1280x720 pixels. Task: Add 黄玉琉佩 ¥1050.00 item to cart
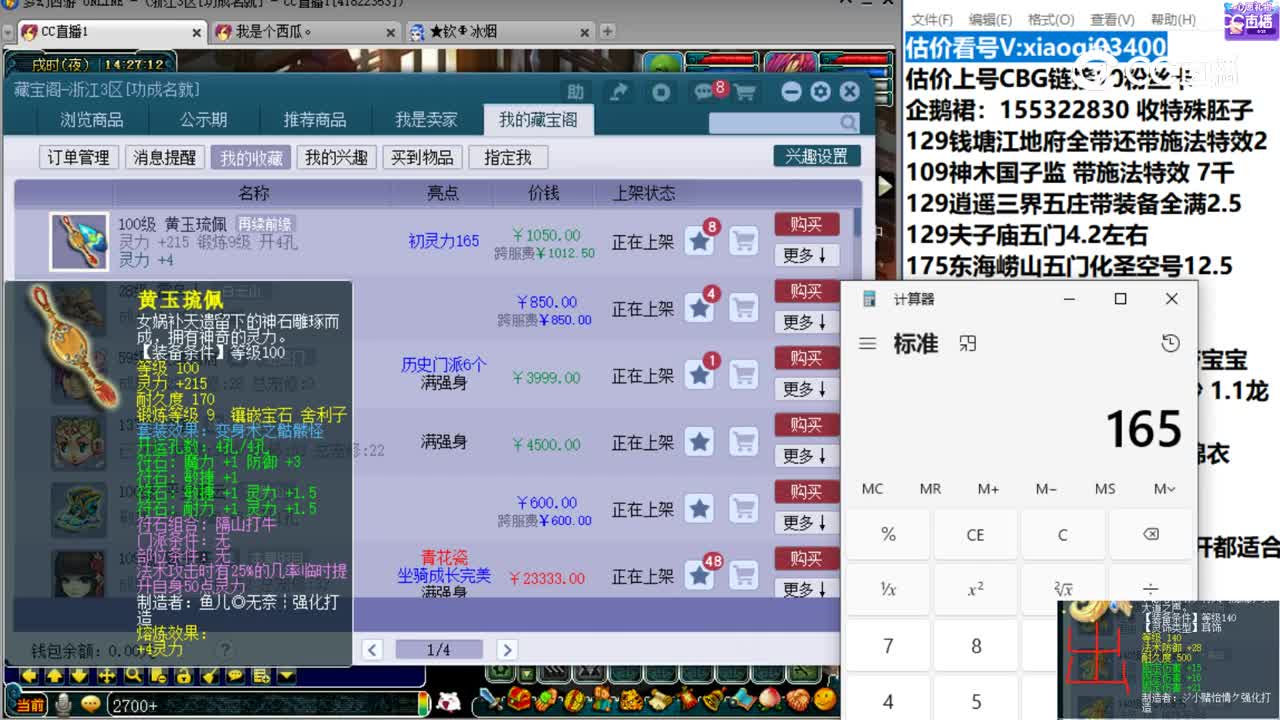[x=743, y=241]
